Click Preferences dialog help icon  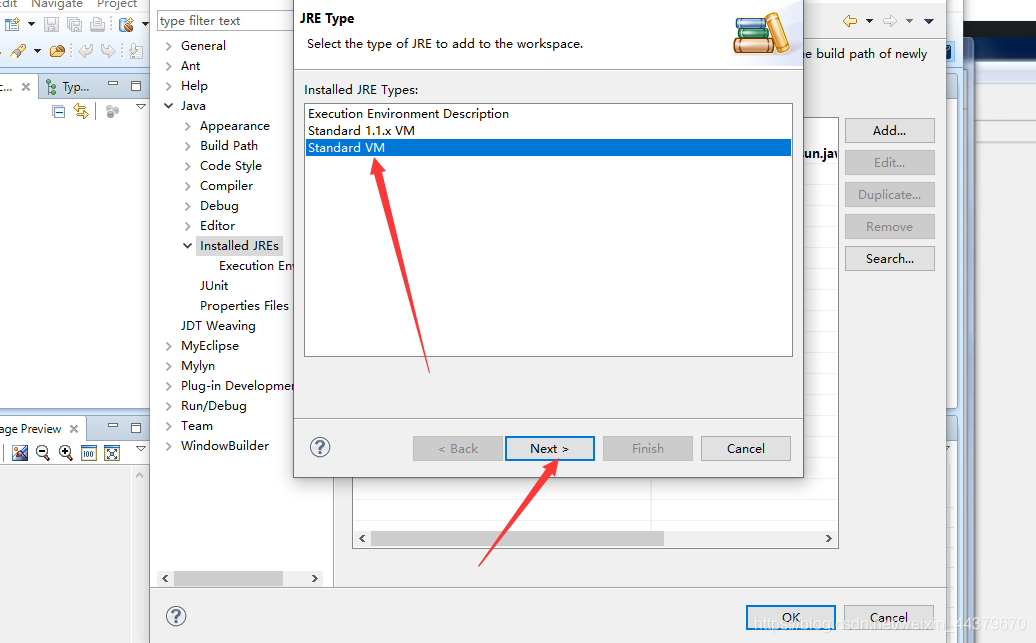click(176, 617)
